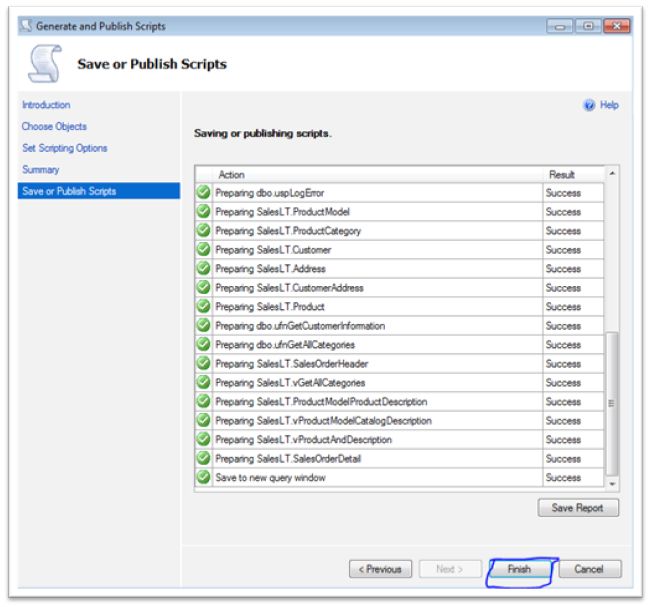
Task: Select the 'Save to new query window' text
Action: pos(270,478)
